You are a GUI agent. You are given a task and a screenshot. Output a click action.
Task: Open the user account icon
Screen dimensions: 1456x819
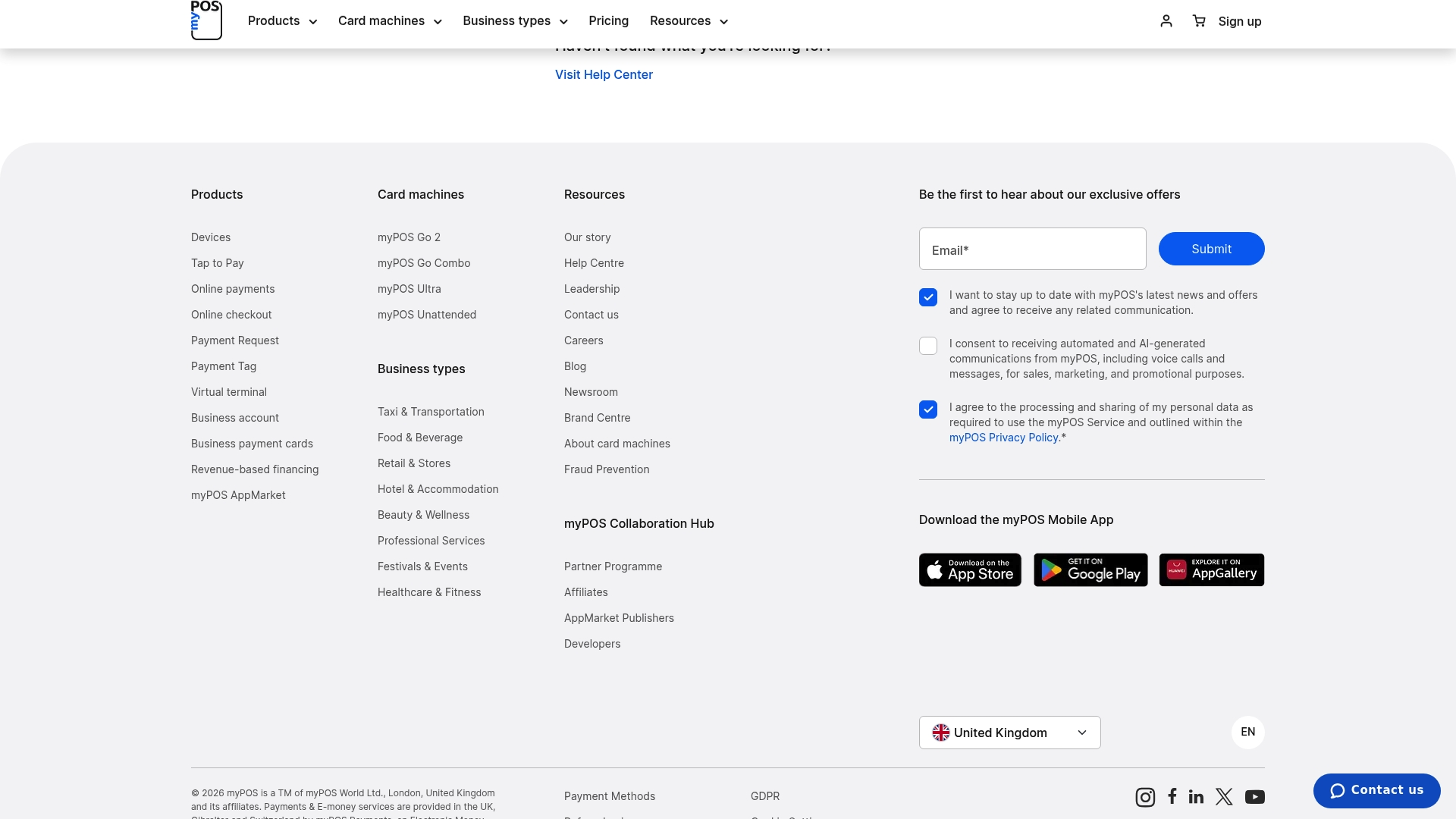point(1166,20)
